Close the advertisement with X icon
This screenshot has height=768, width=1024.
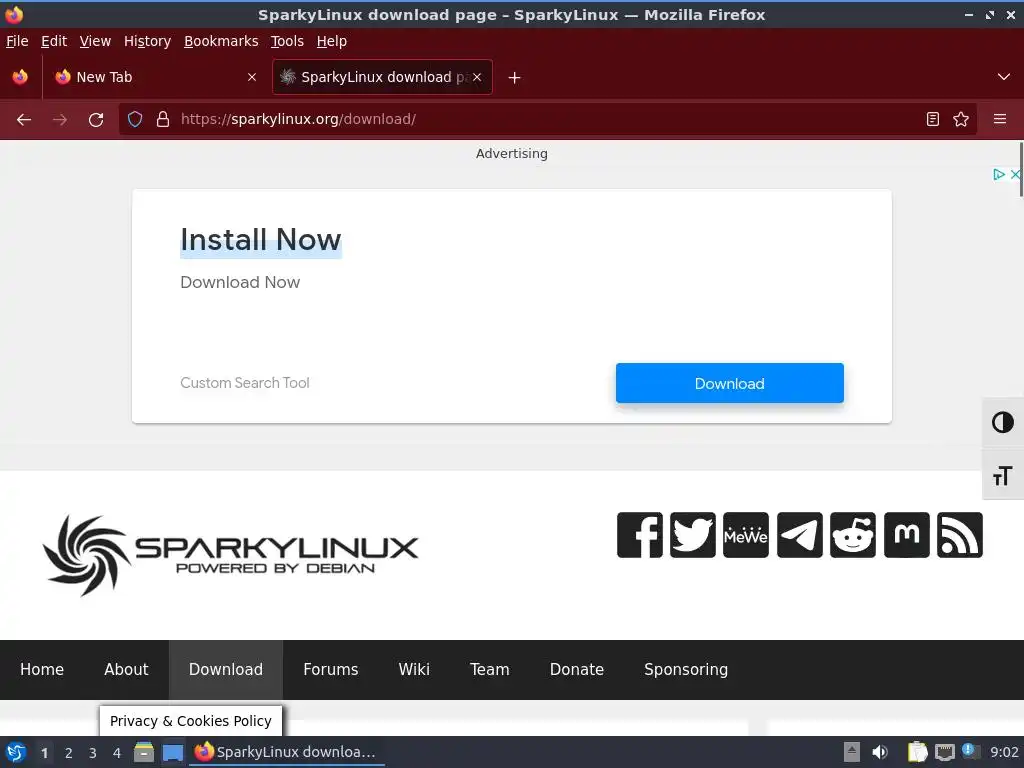(1015, 174)
